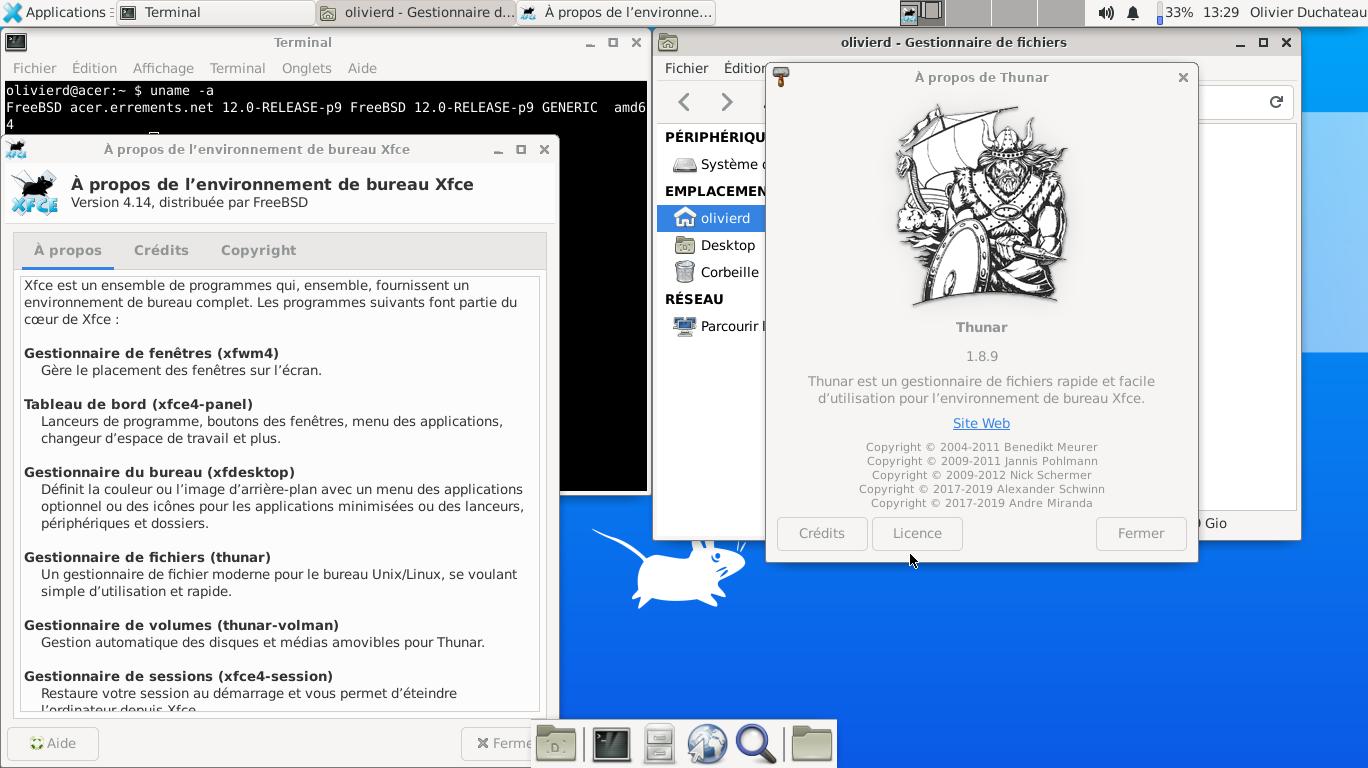1368x768 pixels.
Task: Go back using the file manager's left arrow
Action: point(684,102)
